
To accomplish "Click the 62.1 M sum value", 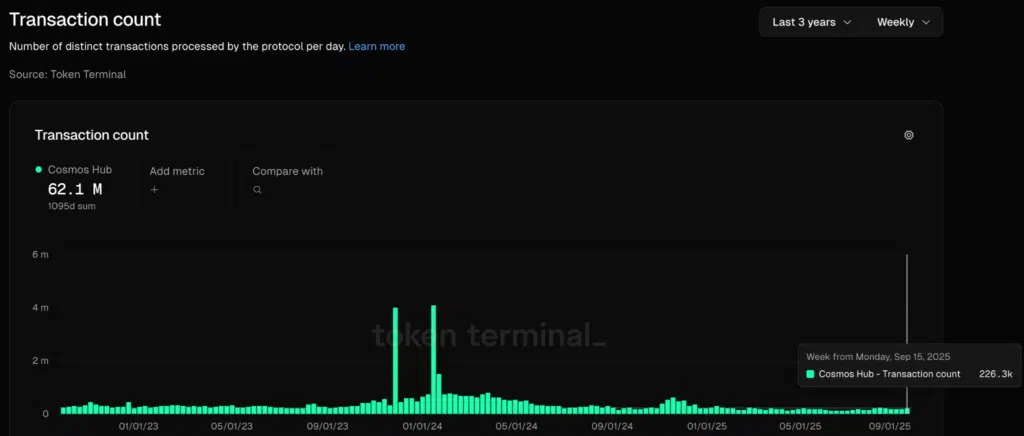I will point(75,189).
